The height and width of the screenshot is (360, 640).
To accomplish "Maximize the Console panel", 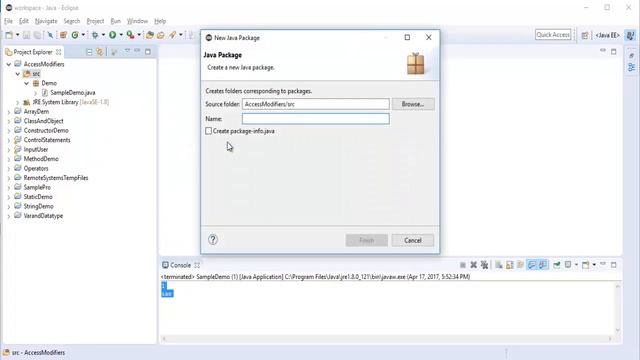I will pos(613,265).
